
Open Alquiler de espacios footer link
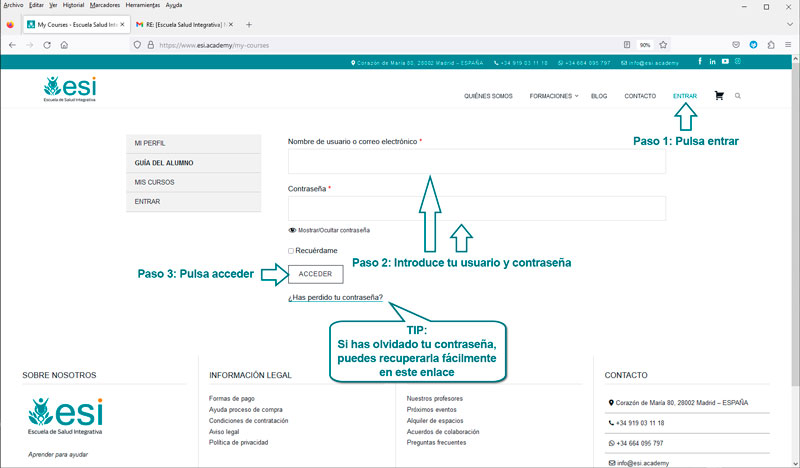pyautogui.click(x=435, y=421)
